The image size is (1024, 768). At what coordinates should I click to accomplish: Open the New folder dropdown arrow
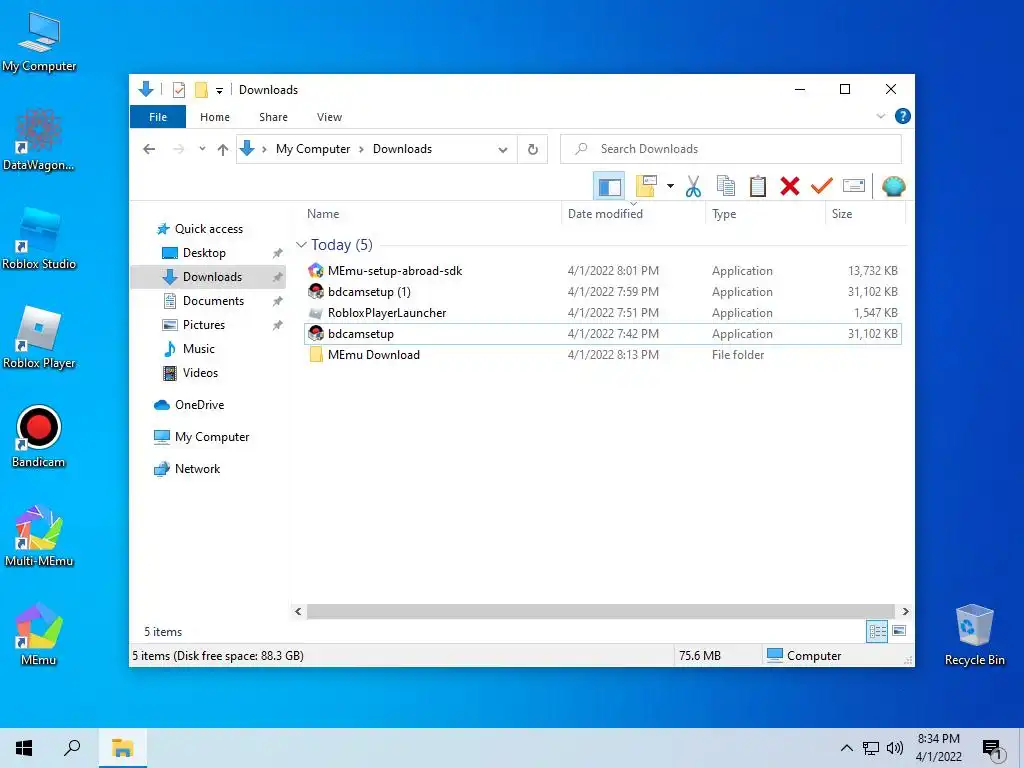670,186
